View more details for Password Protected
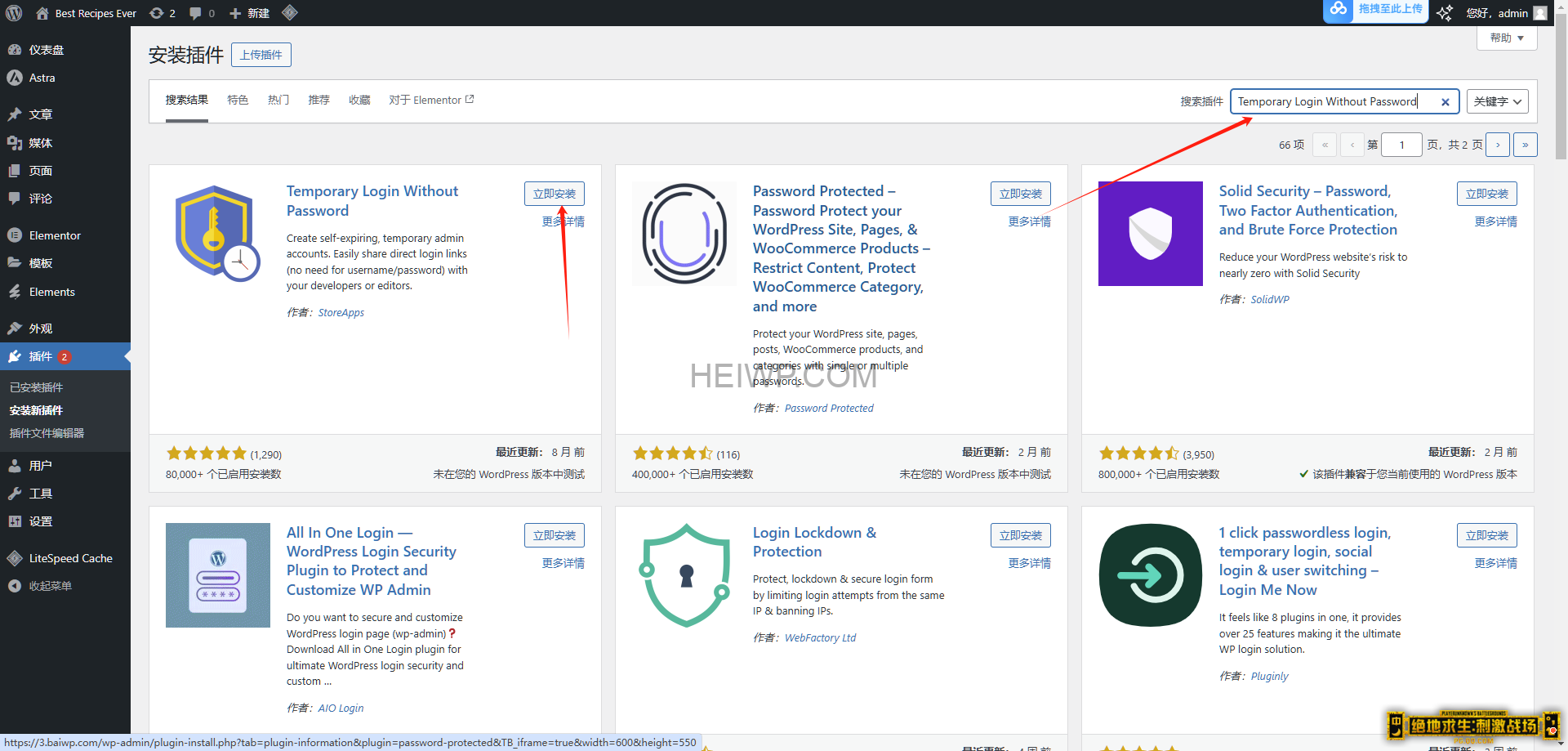Viewport: 1568px width, 751px height. [1029, 221]
